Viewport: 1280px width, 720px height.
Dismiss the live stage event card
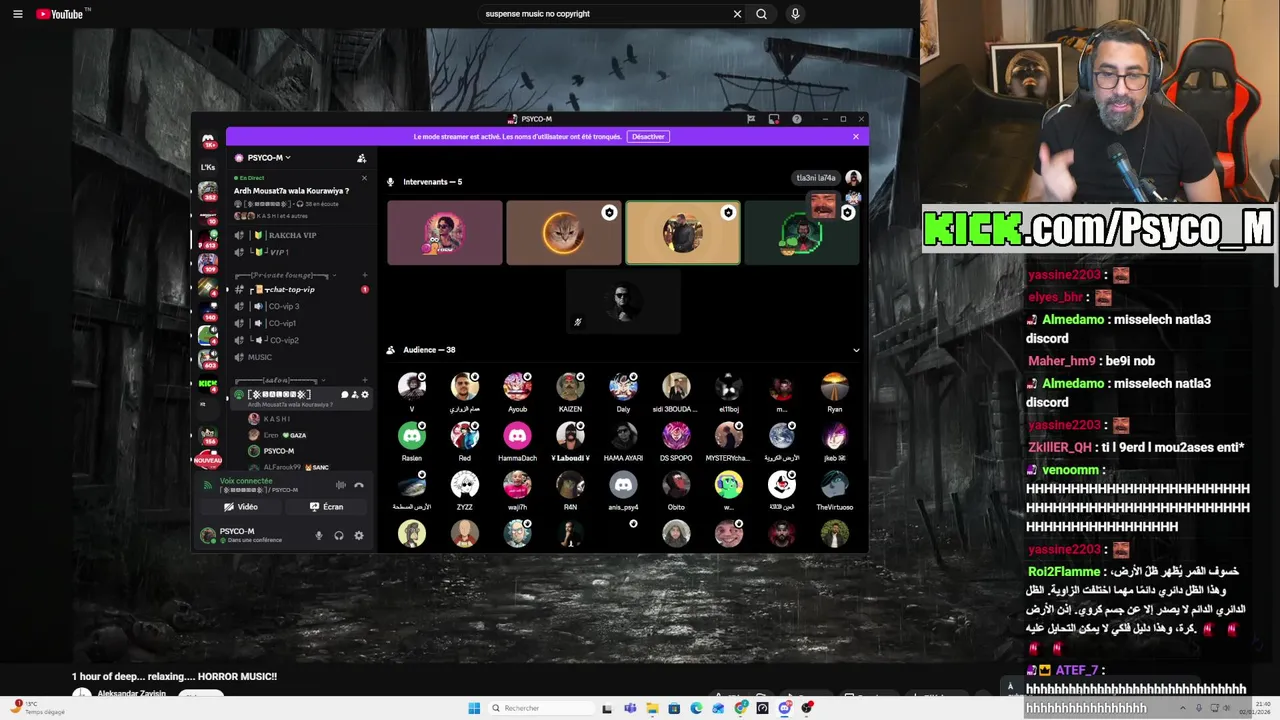tap(364, 178)
